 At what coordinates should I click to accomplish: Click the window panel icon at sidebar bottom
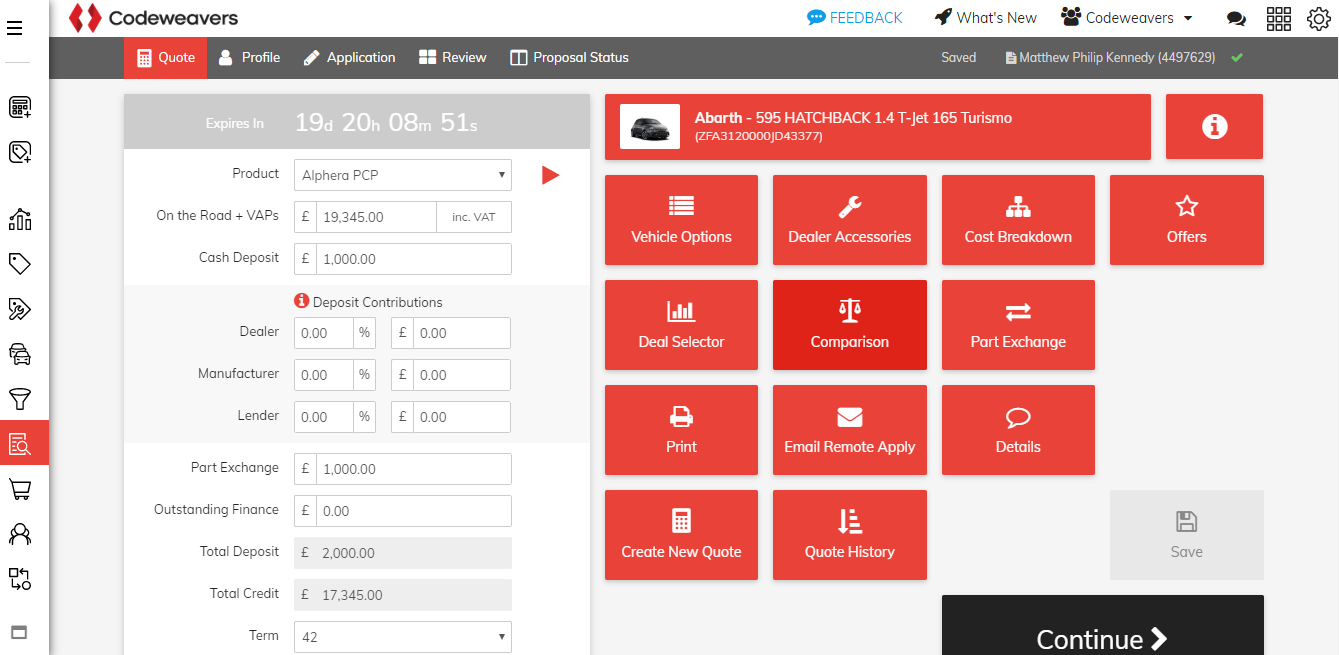click(x=19, y=632)
